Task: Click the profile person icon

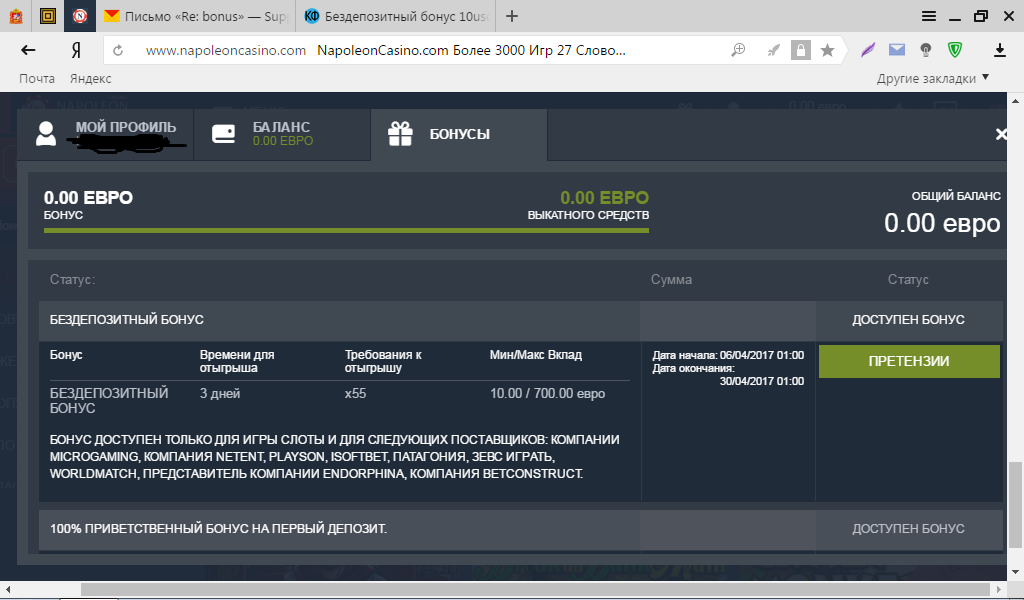Action: [46, 134]
